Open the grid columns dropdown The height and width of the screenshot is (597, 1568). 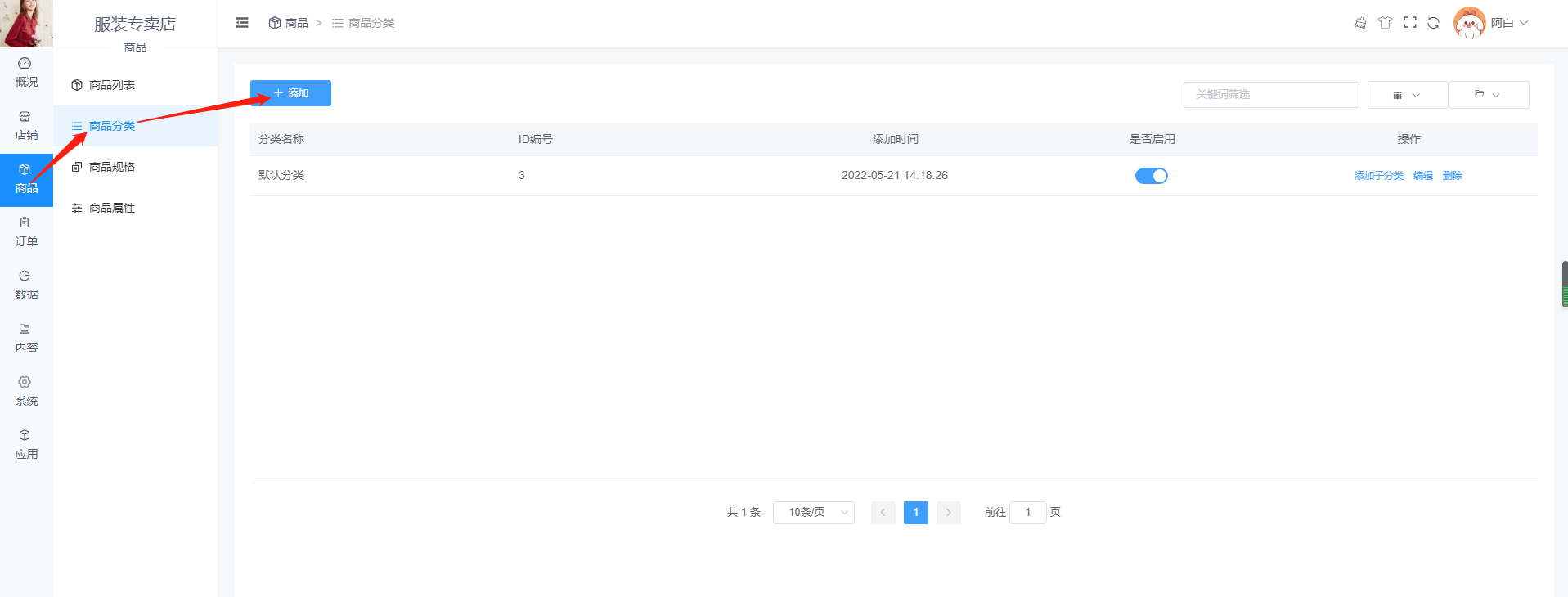pyautogui.click(x=1408, y=95)
